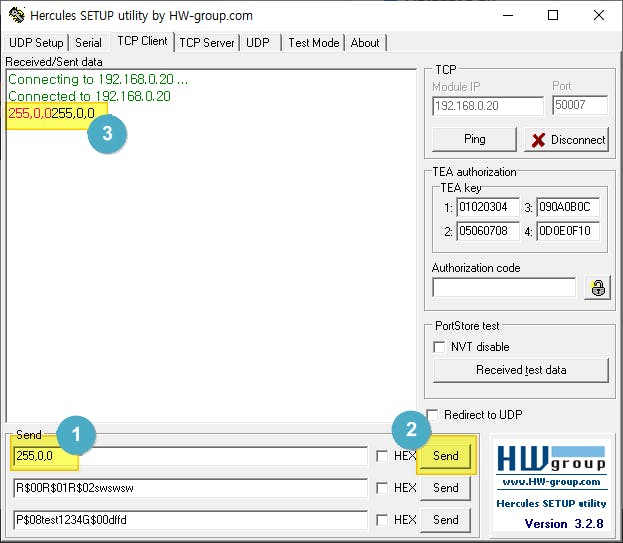Enable HEX for the R$00R$01R$02swswsw line

coord(382,488)
